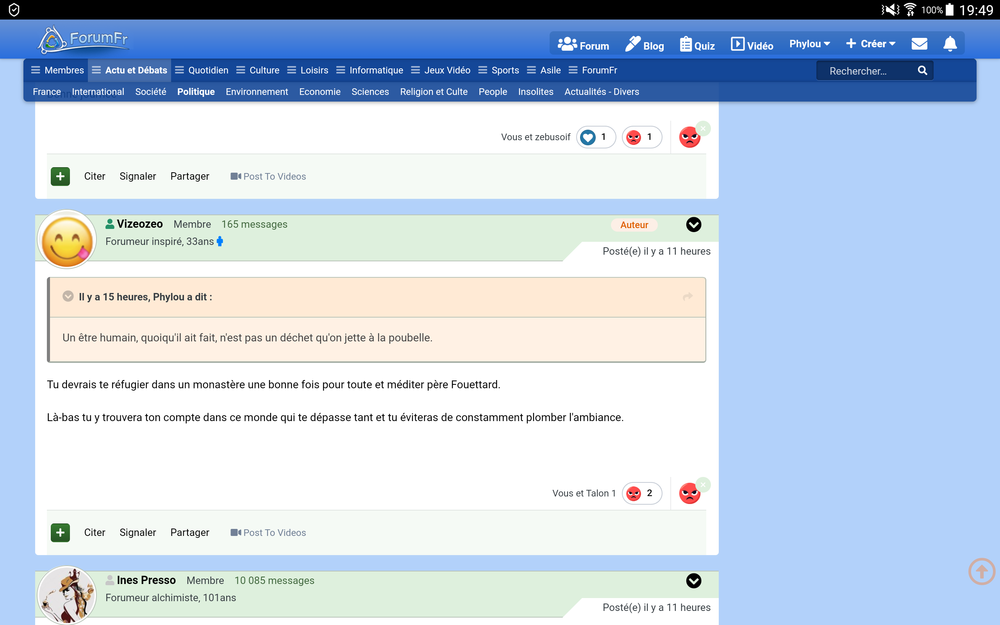Open your private messages inbox
The image size is (1000, 625).
click(919, 43)
